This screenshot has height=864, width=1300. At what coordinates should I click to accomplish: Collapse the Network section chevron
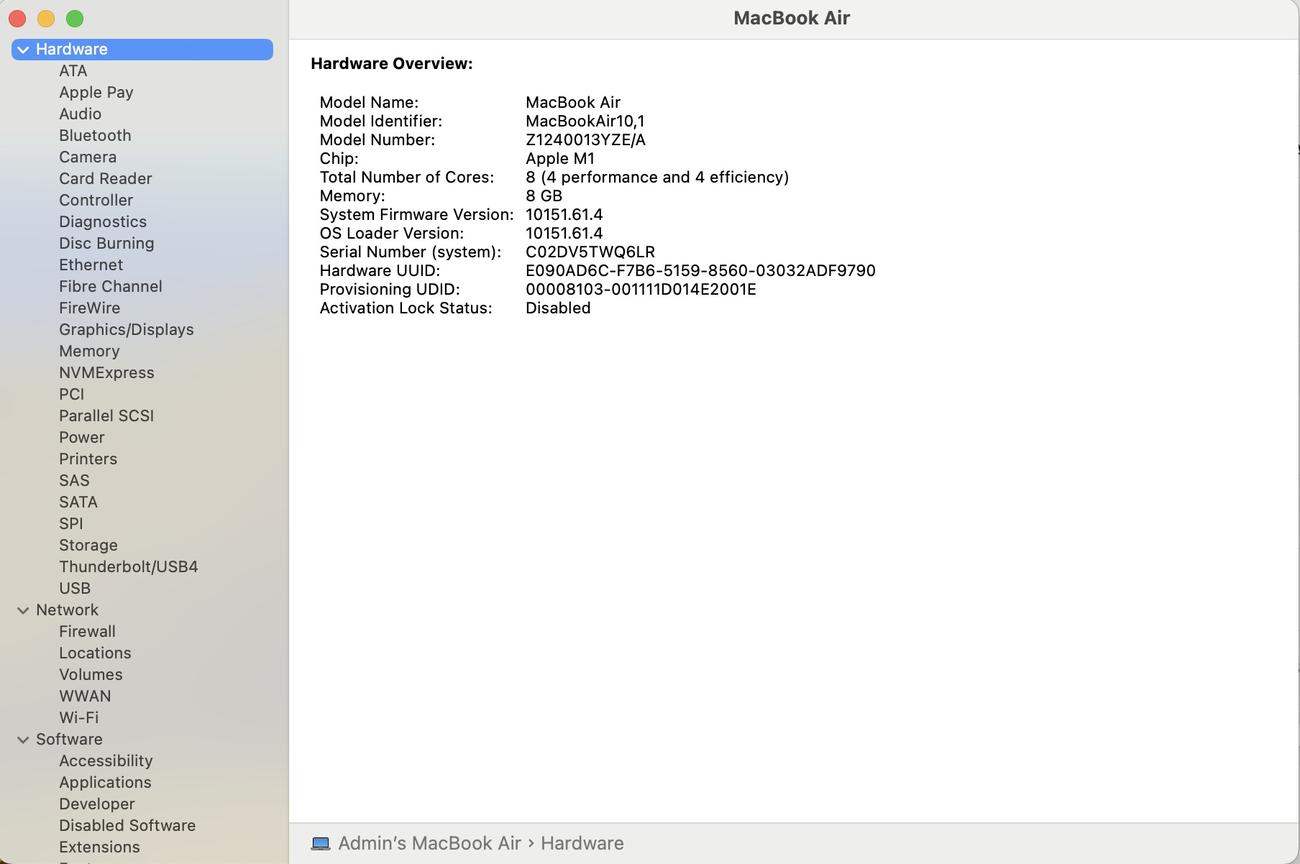pos(23,610)
